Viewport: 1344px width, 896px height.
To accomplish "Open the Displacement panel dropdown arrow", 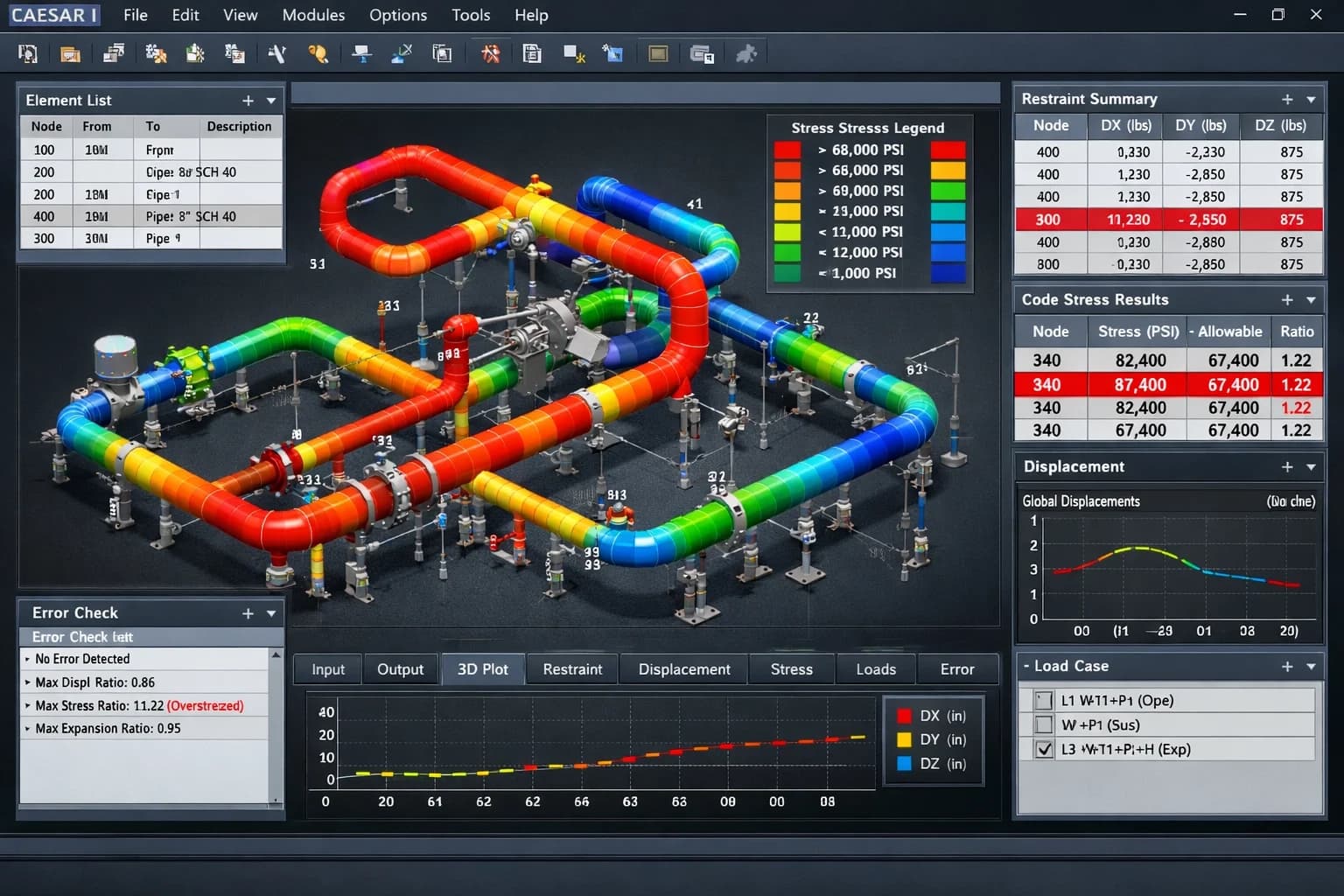I will [1311, 467].
